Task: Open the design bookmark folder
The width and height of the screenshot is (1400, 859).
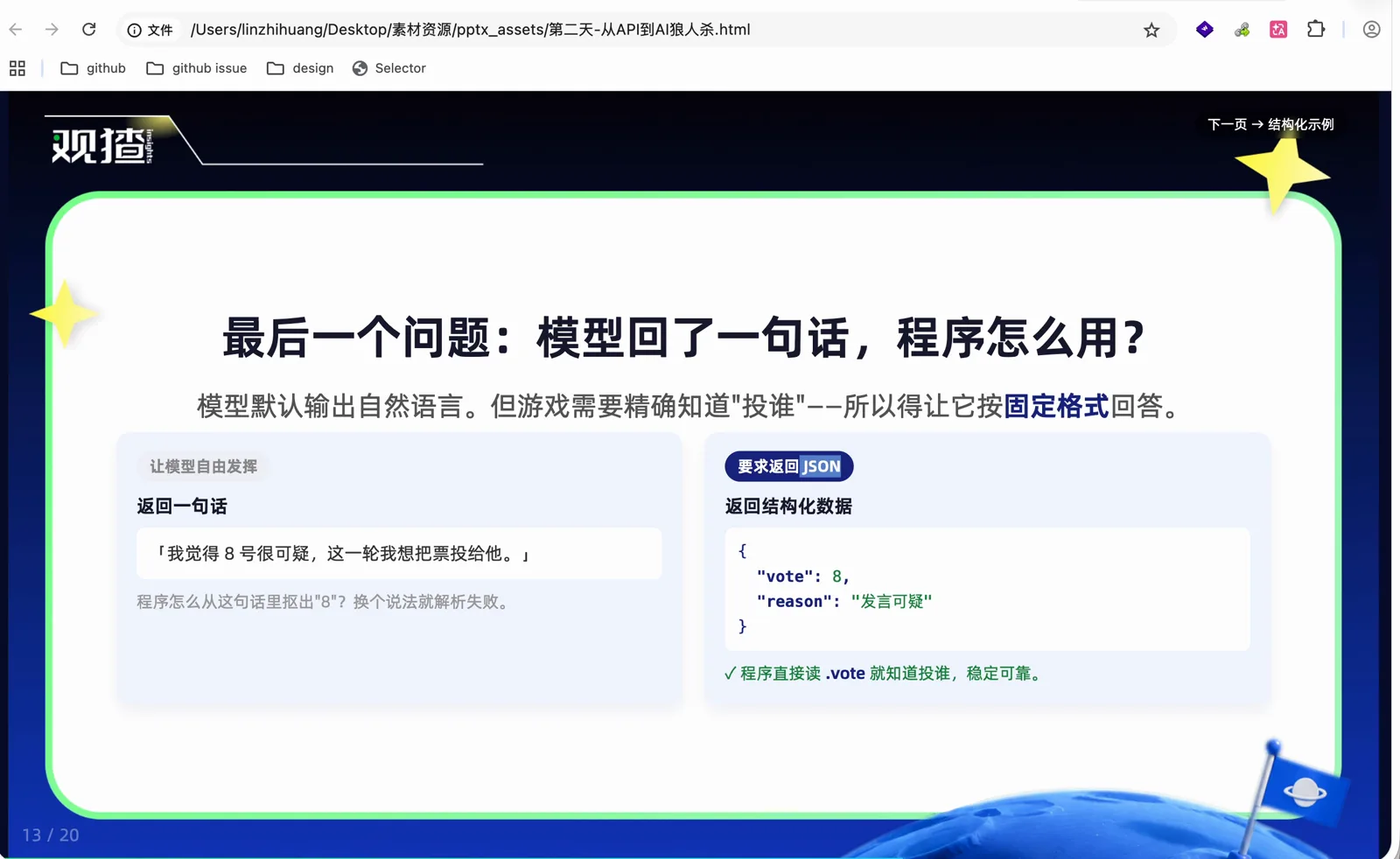Action: coord(300,68)
